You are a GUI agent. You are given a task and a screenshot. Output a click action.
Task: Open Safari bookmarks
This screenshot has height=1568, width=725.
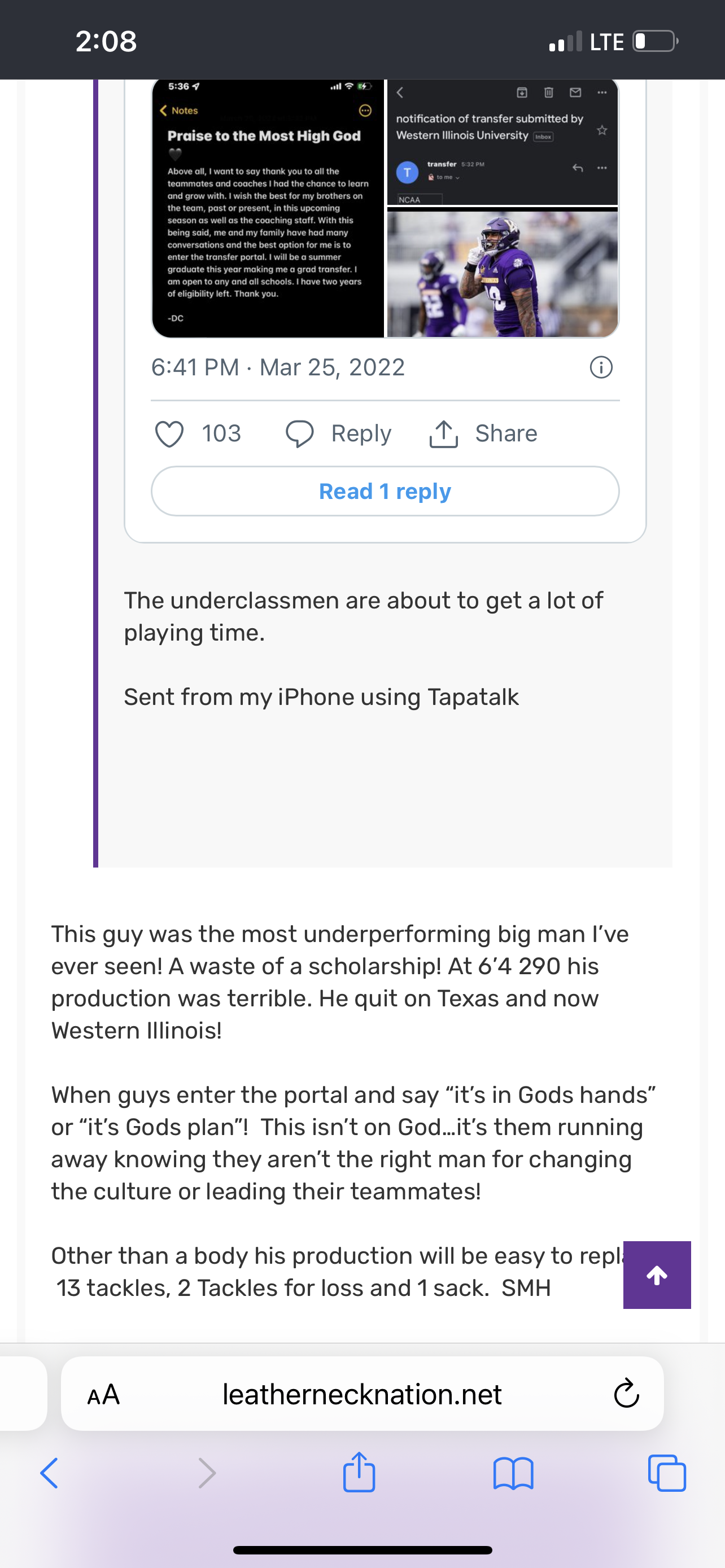click(x=513, y=1474)
